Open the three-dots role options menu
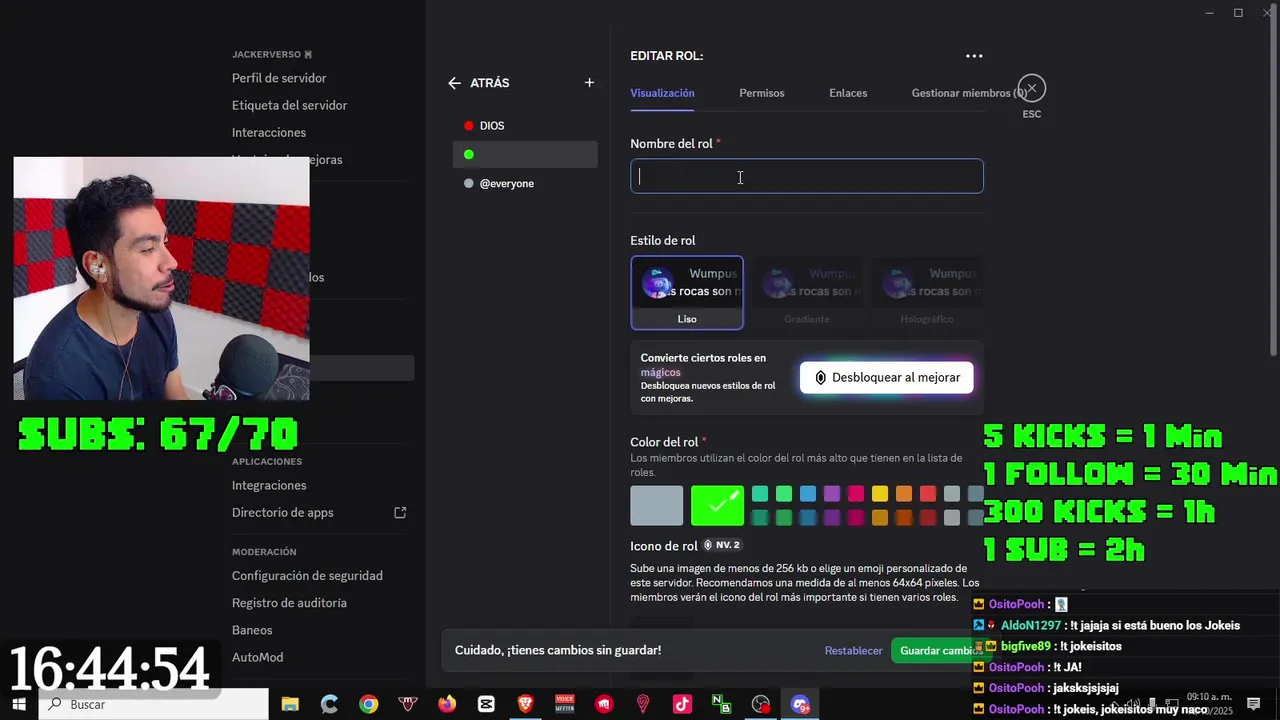1280x720 pixels. tap(974, 56)
